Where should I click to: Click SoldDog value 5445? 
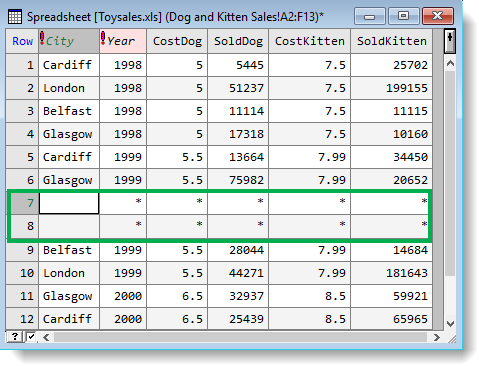pos(238,65)
